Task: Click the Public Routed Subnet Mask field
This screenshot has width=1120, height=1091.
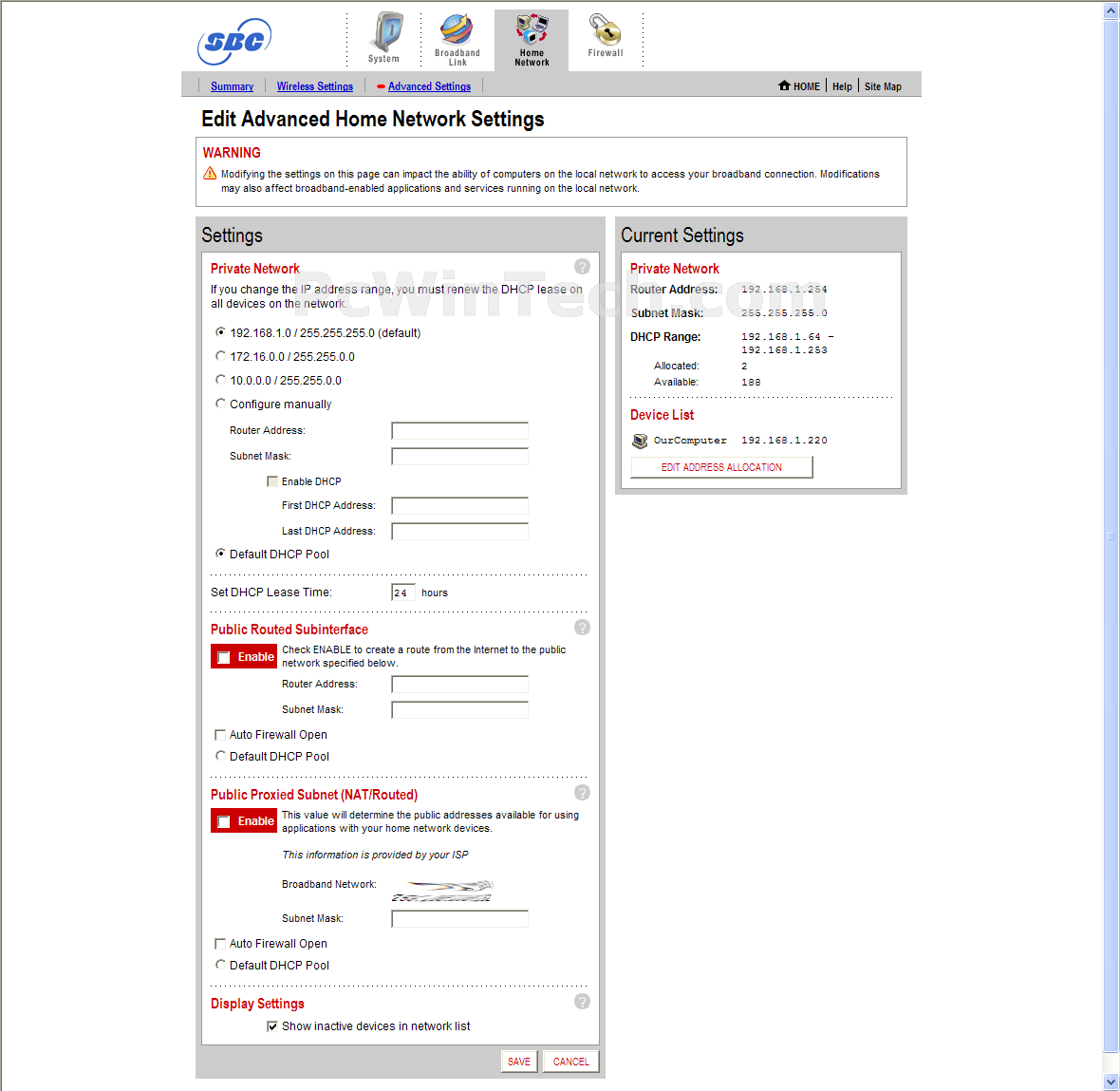Action: pyautogui.click(x=460, y=710)
